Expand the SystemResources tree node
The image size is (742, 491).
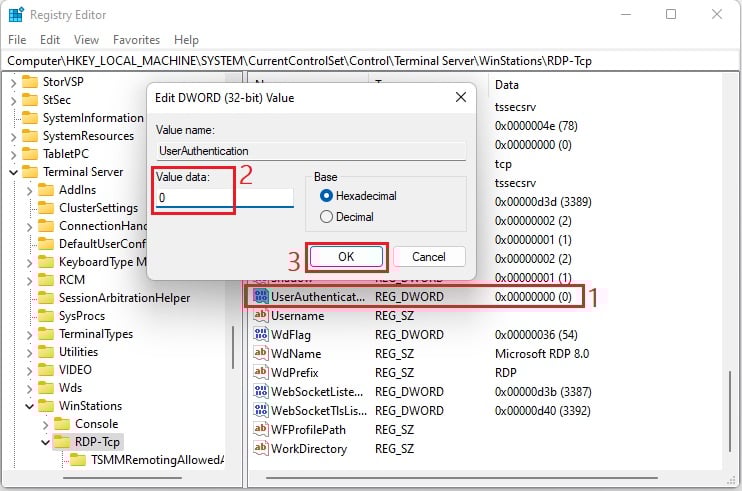(x=13, y=137)
